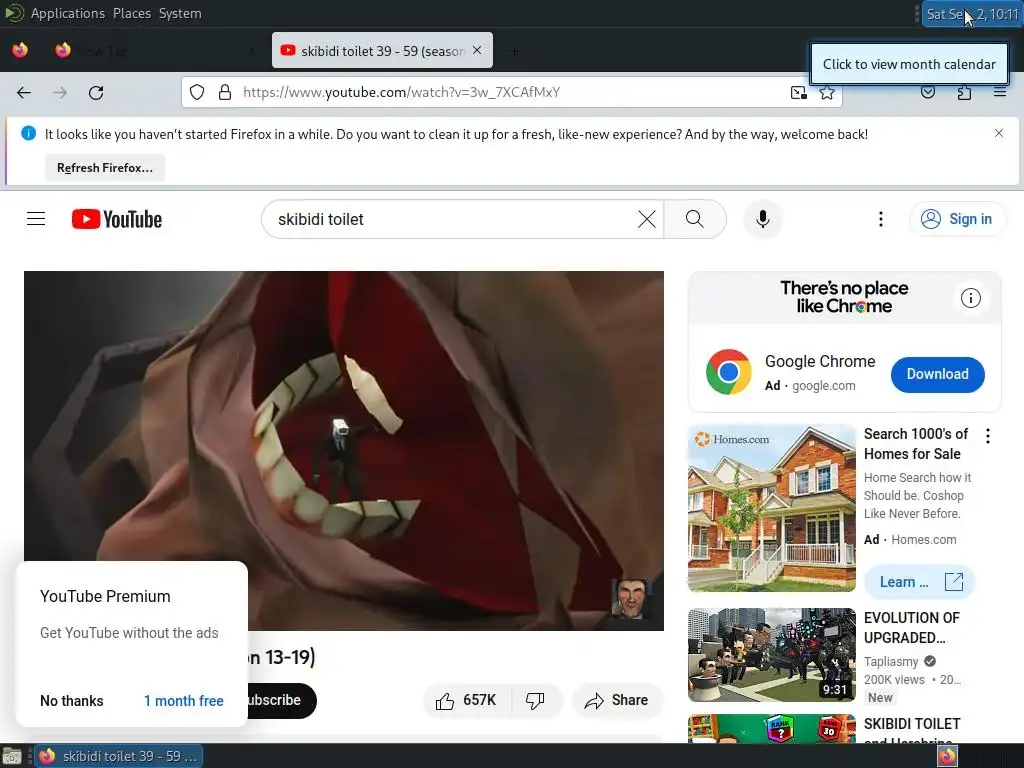This screenshot has height=768, width=1024.
Task: Go back with the browser back arrow
Action: point(24,93)
